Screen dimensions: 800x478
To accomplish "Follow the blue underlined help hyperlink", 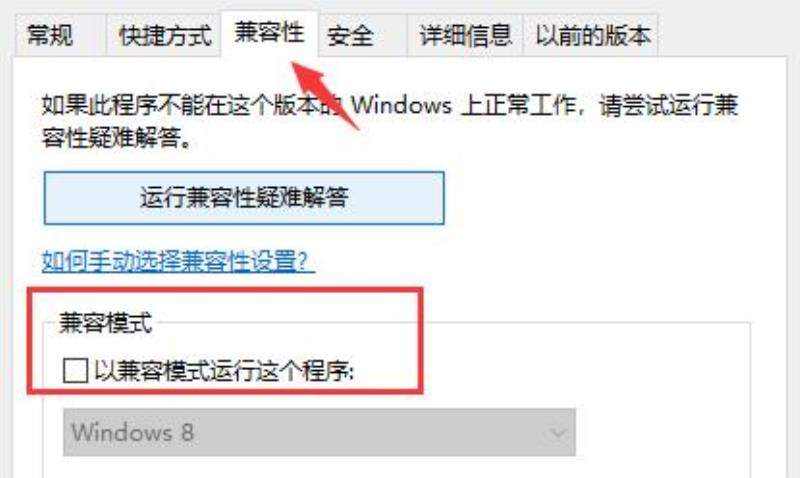I will (x=178, y=261).
